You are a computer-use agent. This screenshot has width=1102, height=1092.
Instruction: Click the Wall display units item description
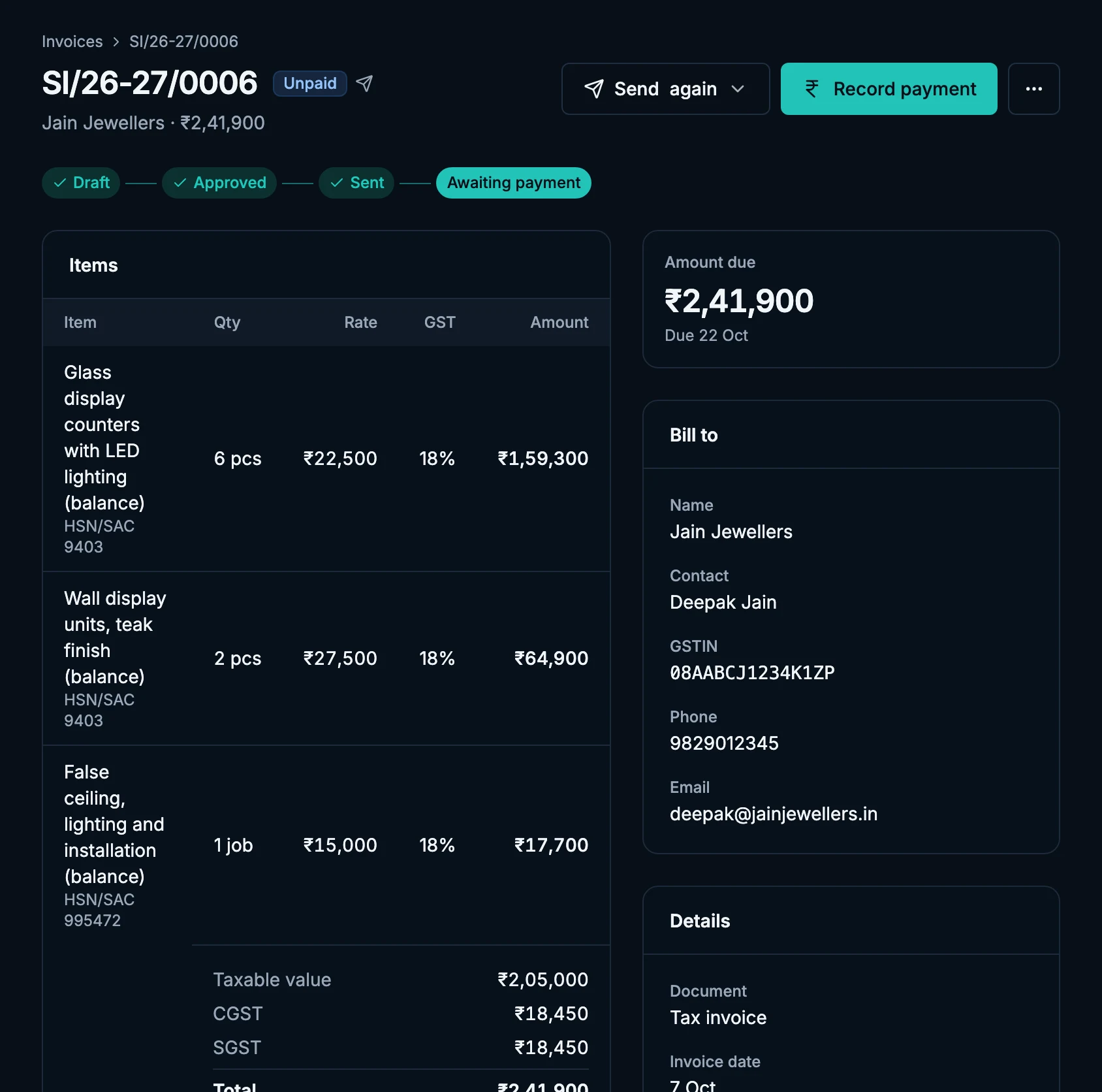[115, 637]
